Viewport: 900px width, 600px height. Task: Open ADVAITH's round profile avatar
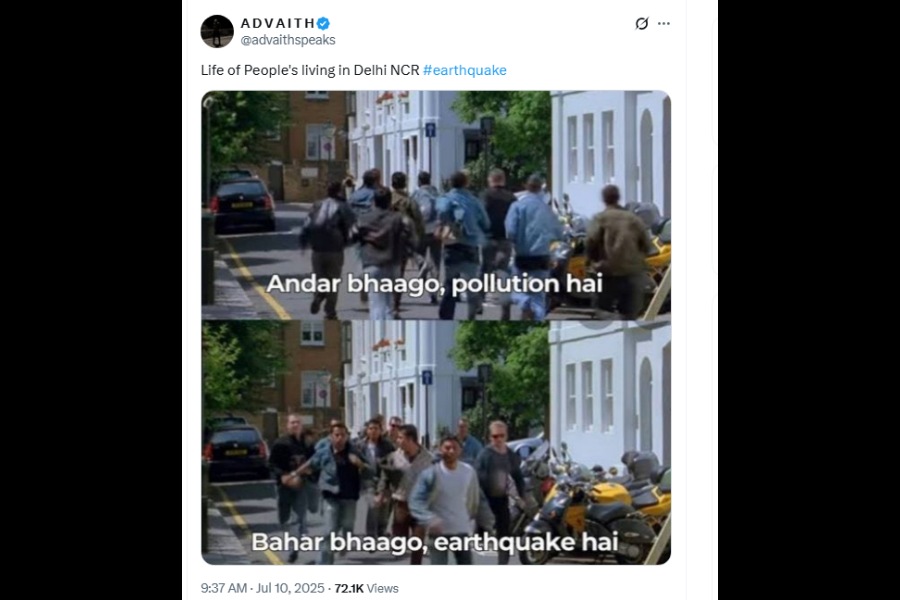217,32
